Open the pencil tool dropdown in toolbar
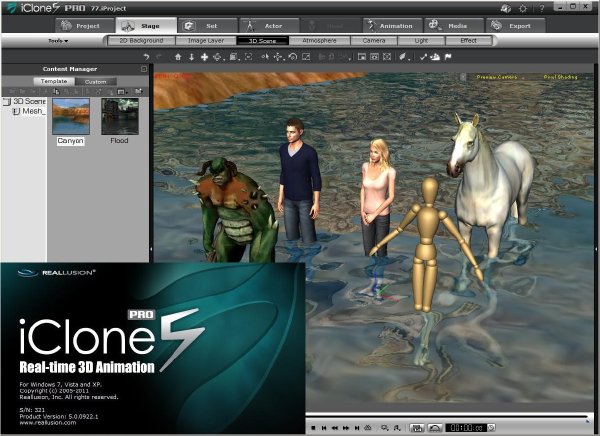 click(x=404, y=57)
